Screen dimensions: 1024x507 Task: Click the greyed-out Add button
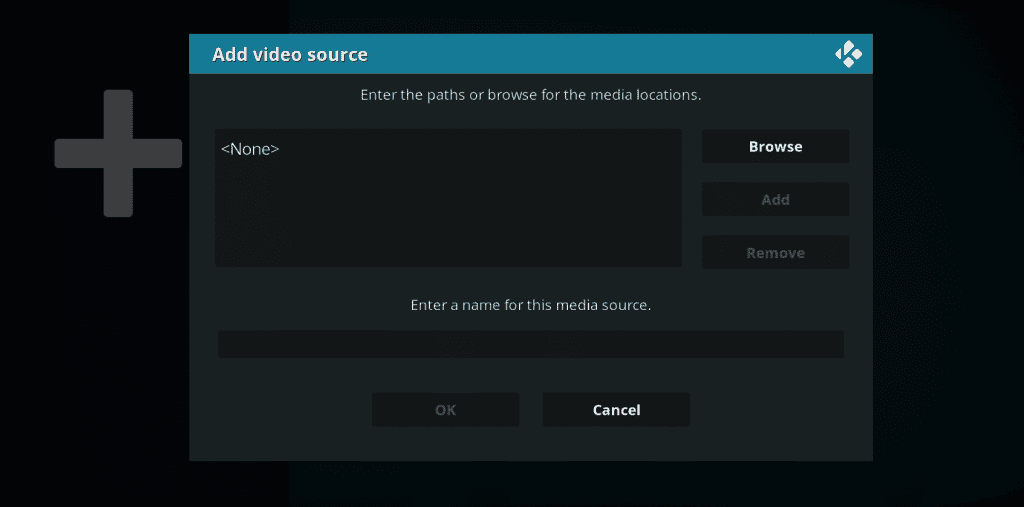point(775,199)
